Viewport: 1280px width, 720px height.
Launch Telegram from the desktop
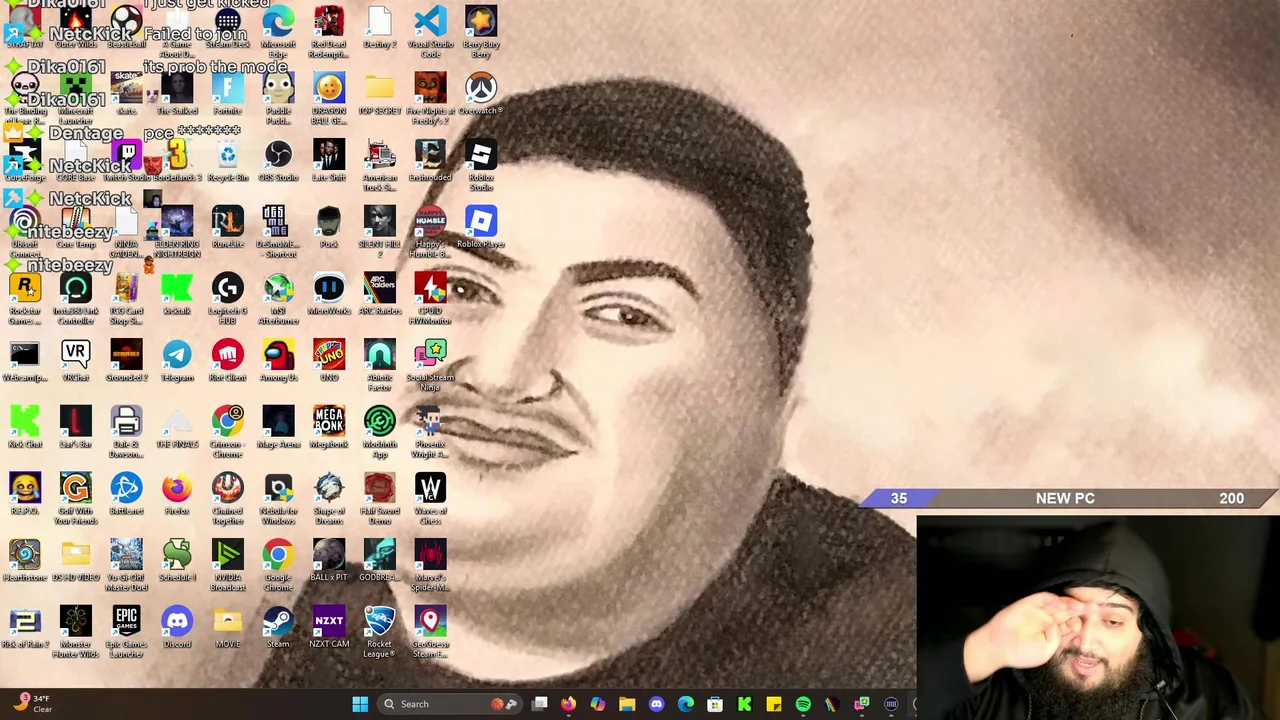[177, 361]
